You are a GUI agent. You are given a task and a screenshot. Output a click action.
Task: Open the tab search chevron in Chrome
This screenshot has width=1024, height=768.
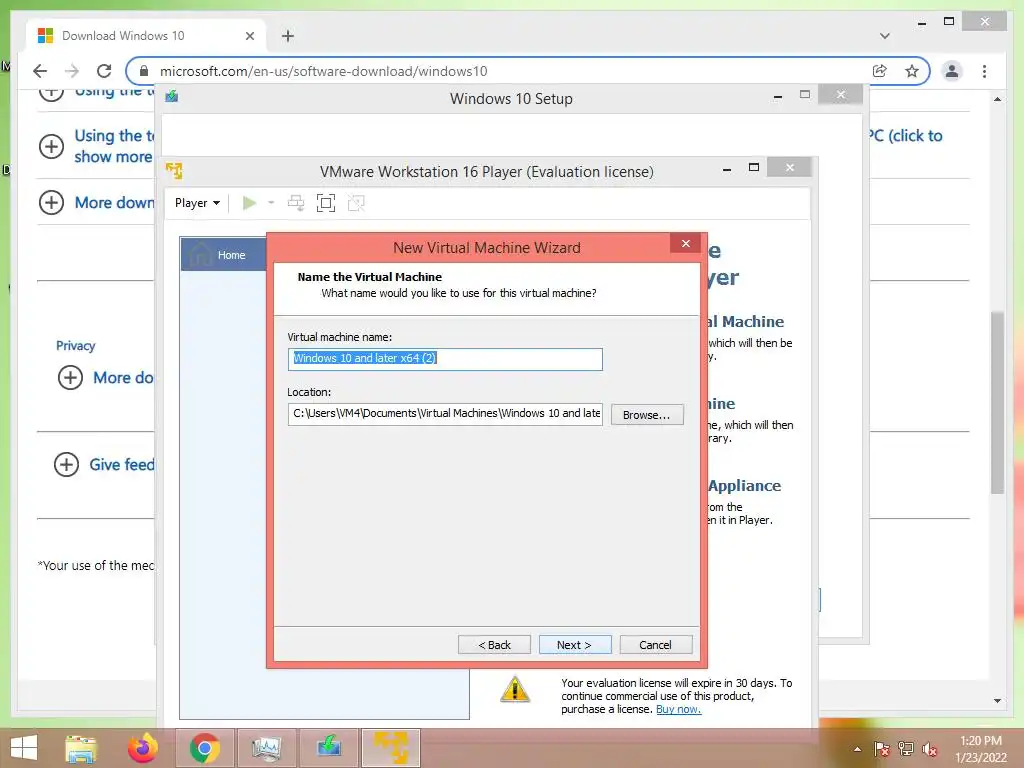click(885, 36)
